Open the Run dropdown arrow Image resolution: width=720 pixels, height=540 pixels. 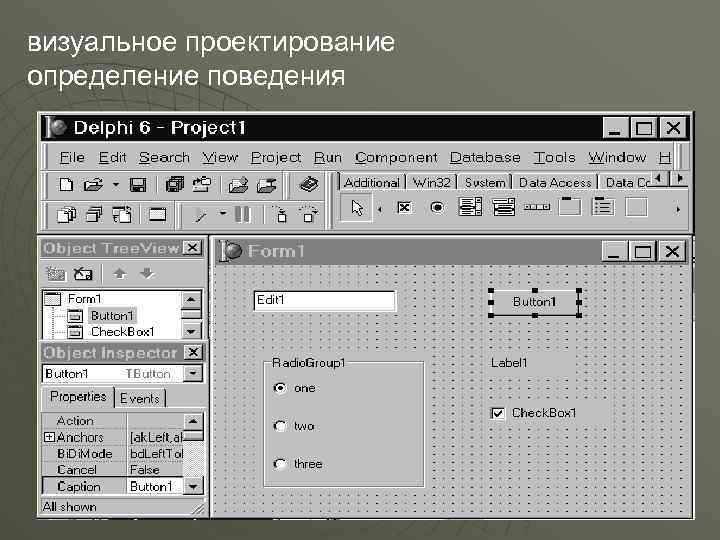223,214
